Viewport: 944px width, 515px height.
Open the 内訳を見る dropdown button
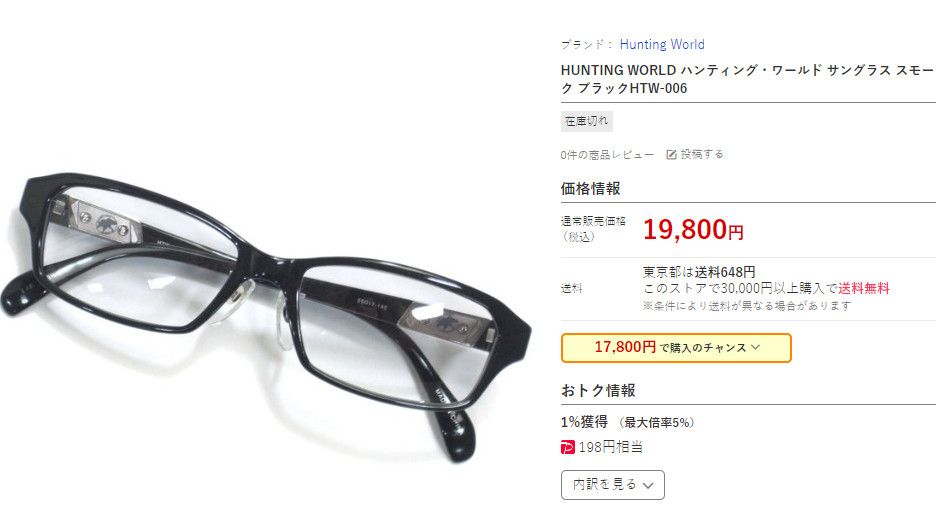(612, 485)
